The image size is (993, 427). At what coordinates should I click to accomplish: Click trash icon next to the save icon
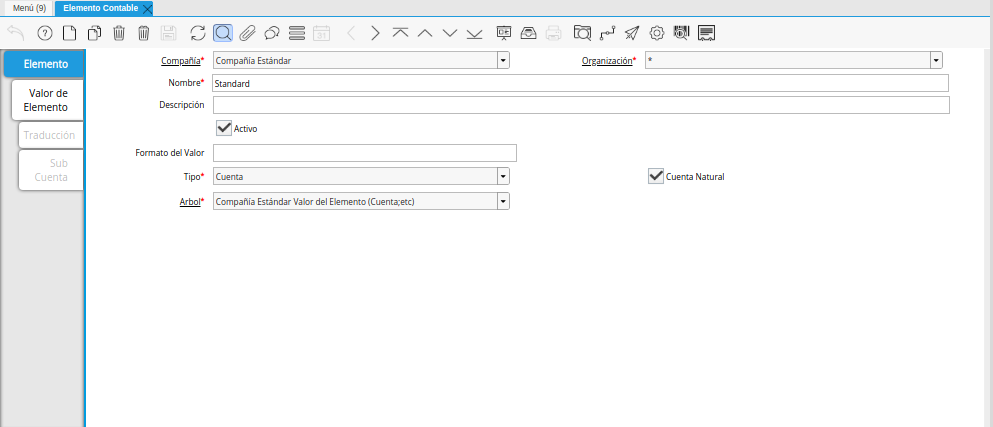(144, 33)
